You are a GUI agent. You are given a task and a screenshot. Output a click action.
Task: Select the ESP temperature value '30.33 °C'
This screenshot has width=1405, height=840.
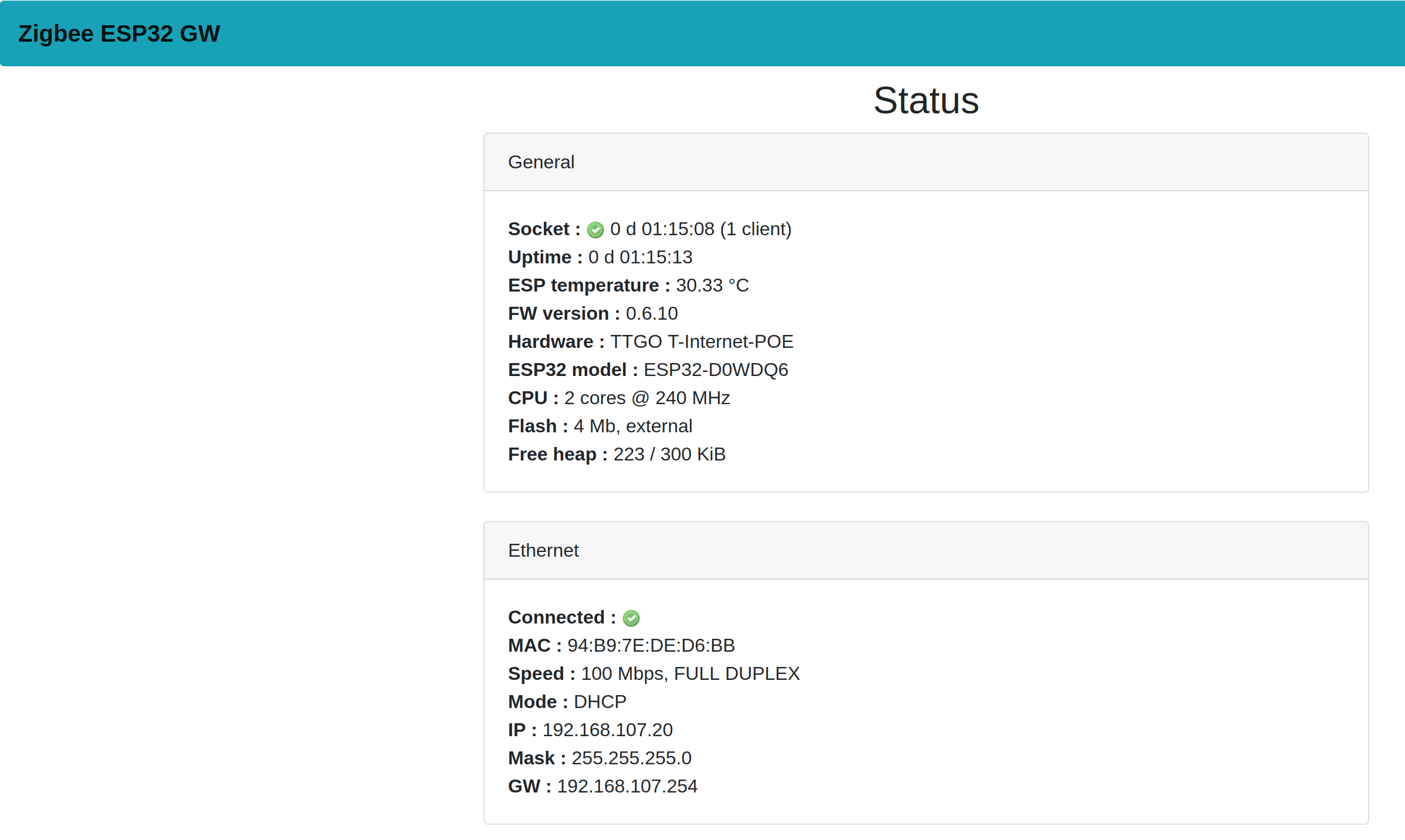click(x=712, y=285)
